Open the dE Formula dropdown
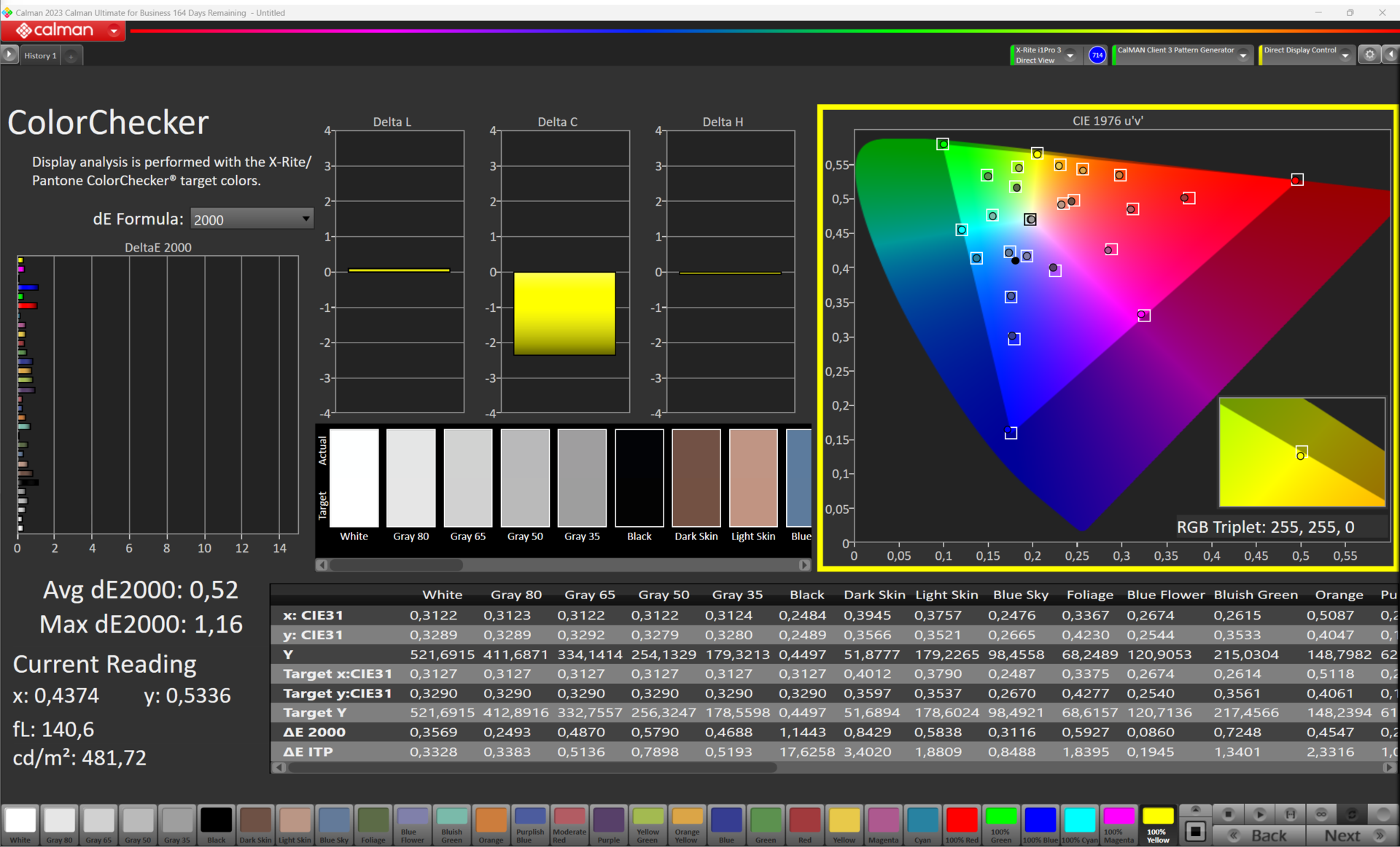 pos(252,219)
